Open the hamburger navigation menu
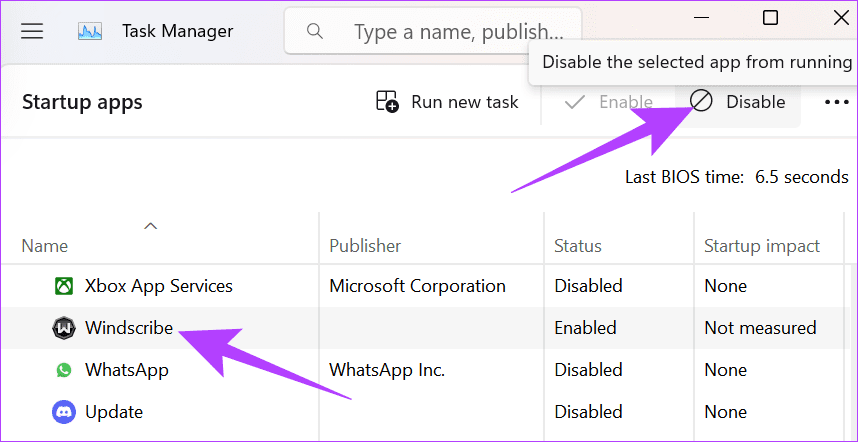The width and height of the screenshot is (858, 443). pos(32,31)
